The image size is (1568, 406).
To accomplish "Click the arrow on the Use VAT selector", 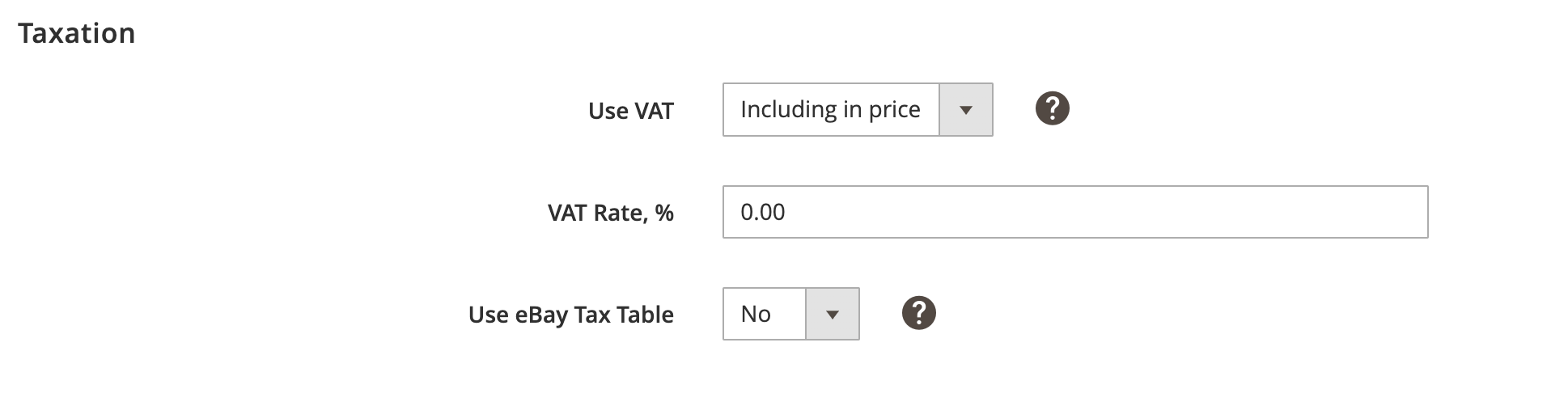I will (x=965, y=109).
